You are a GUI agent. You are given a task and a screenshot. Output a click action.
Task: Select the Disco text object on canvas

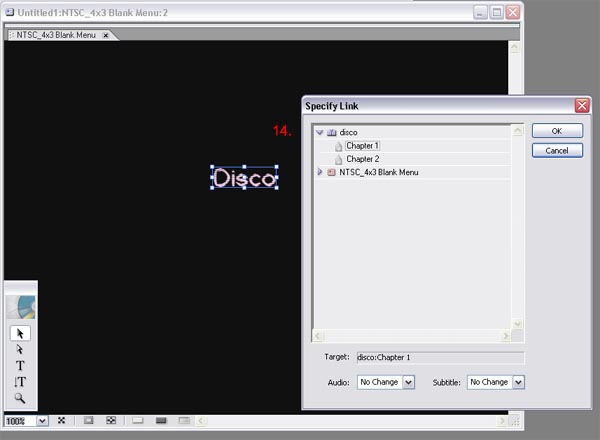coord(245,178)
